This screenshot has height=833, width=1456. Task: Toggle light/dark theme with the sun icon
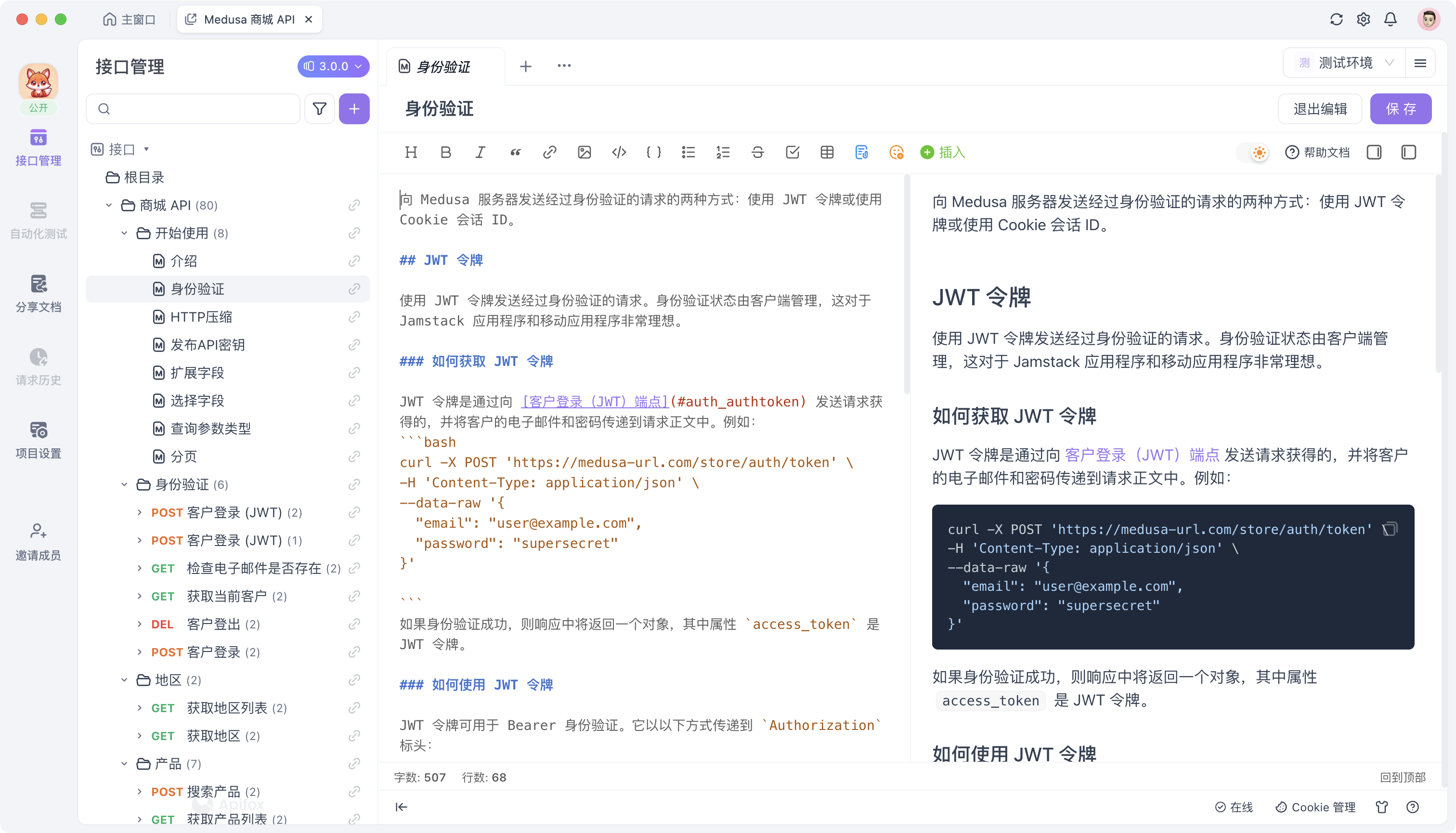(1258, 152)
